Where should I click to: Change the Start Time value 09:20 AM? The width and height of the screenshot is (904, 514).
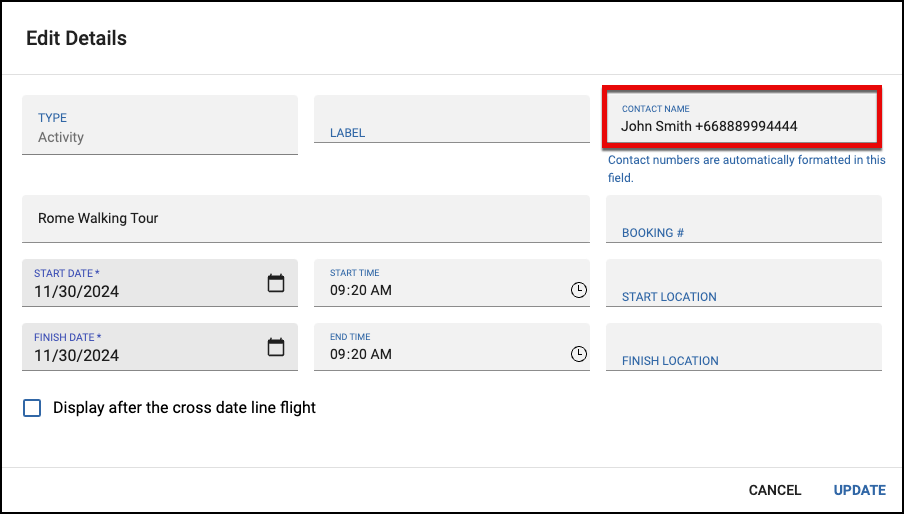coord(361,290)
